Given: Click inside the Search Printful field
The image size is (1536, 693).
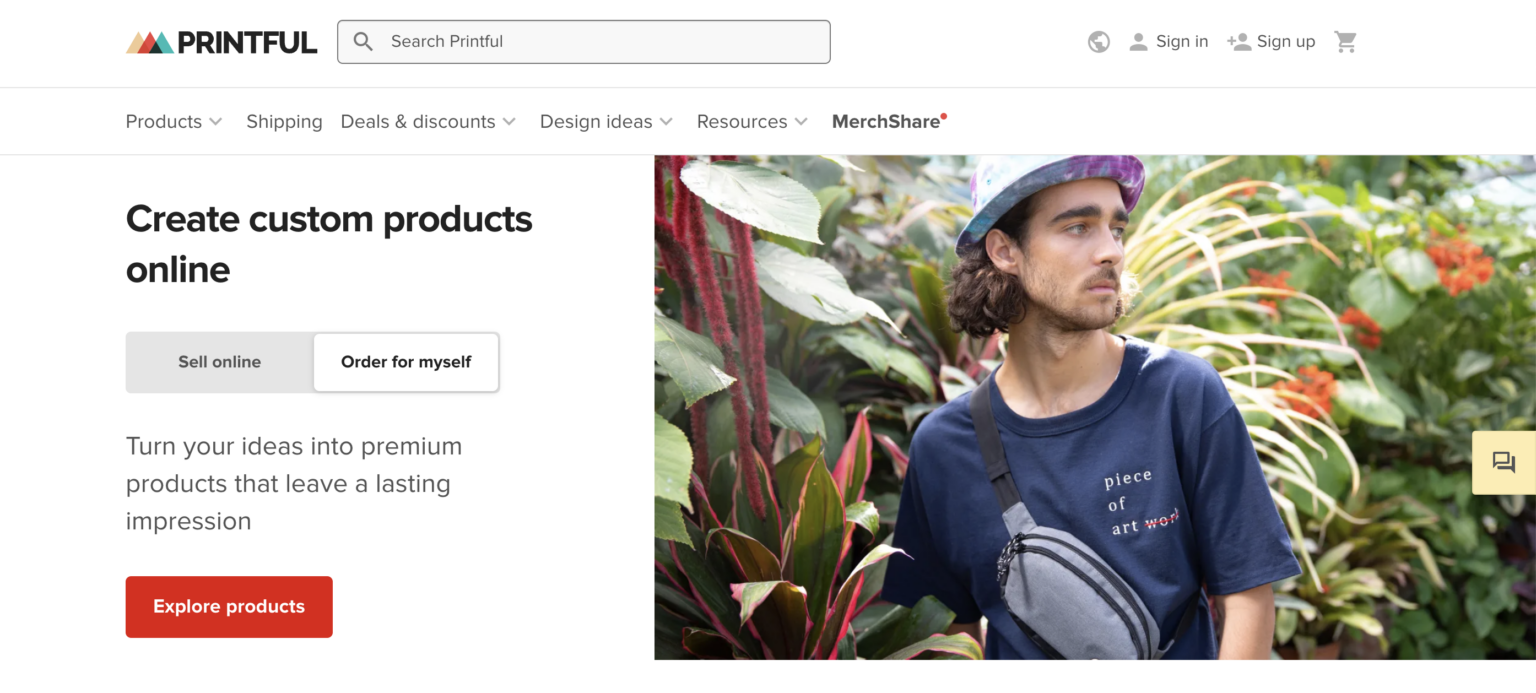Looking at the screenshot, I should pyautogui.click(x=584, y=41).
